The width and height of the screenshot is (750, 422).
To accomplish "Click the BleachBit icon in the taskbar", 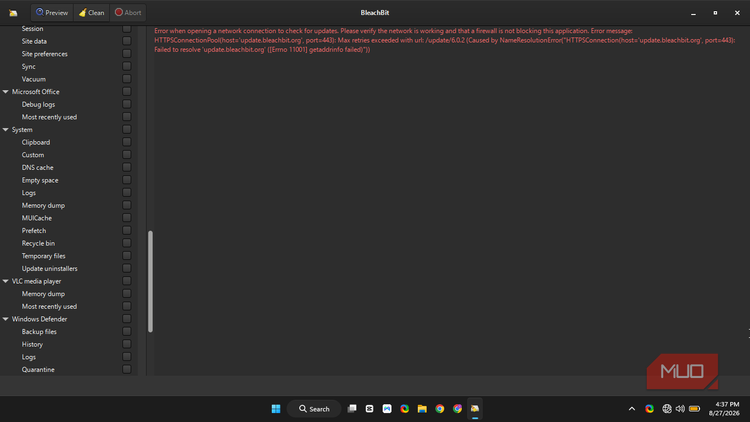I will (x=475, y=409).
